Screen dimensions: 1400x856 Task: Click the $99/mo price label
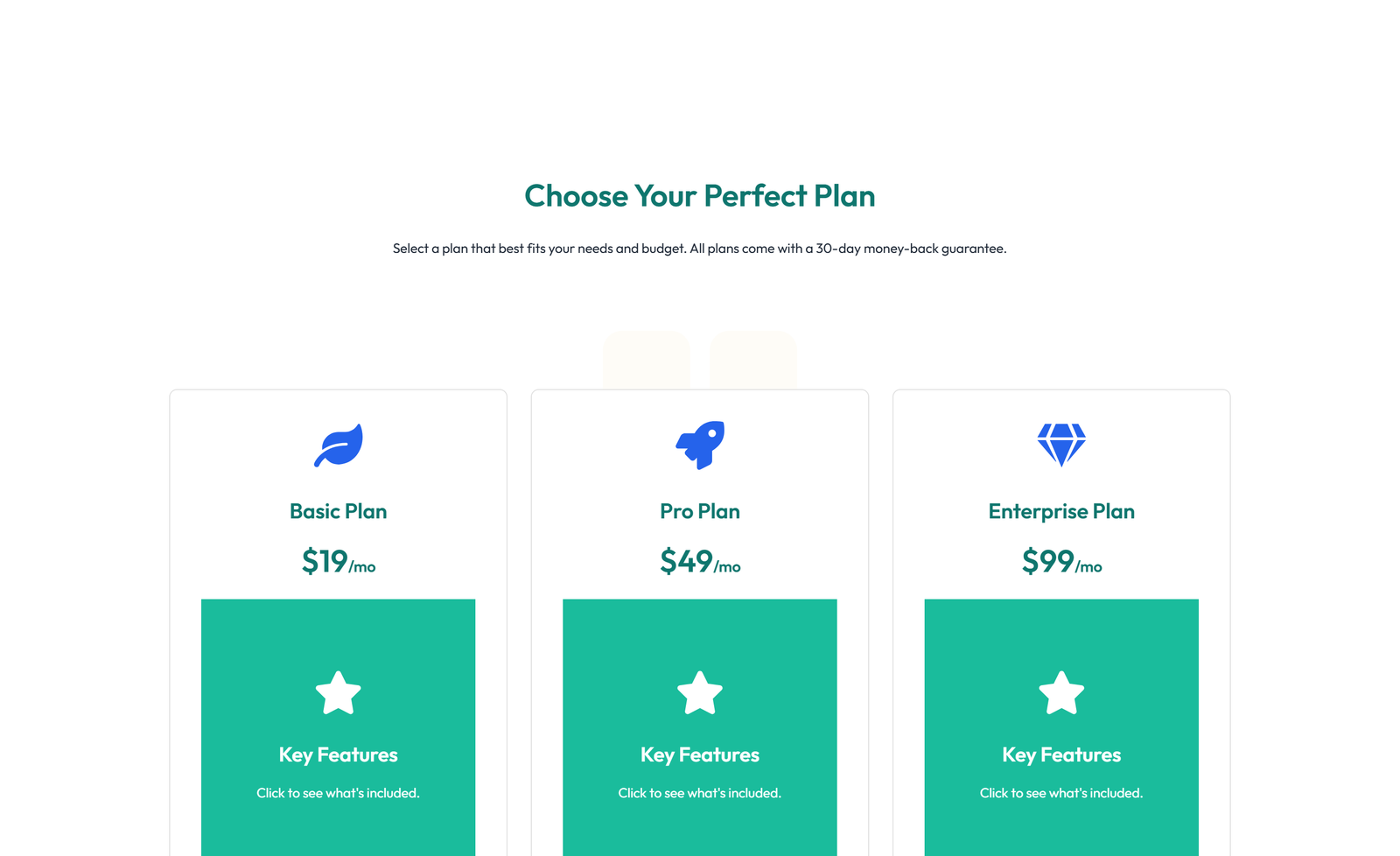[x=1061, y=563]
